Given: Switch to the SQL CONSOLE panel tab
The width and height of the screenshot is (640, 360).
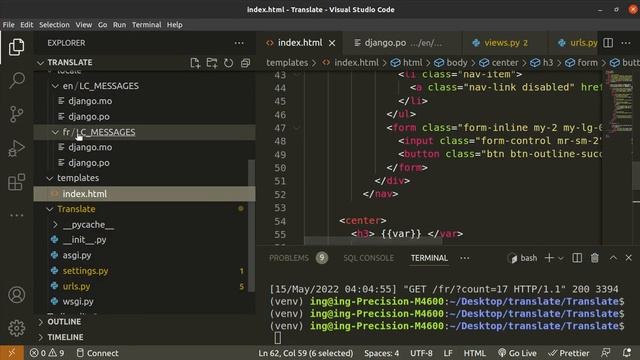Looking at the screenshot, I should coord(369,258).
